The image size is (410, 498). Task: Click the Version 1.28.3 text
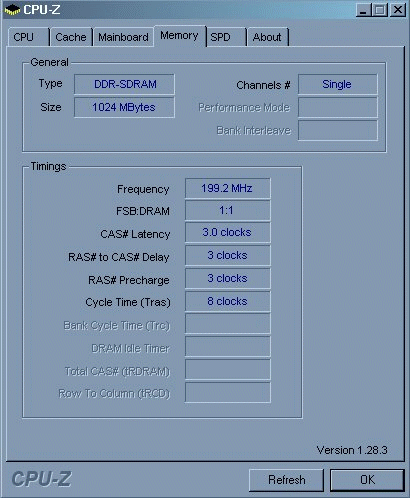click(352, 450)
